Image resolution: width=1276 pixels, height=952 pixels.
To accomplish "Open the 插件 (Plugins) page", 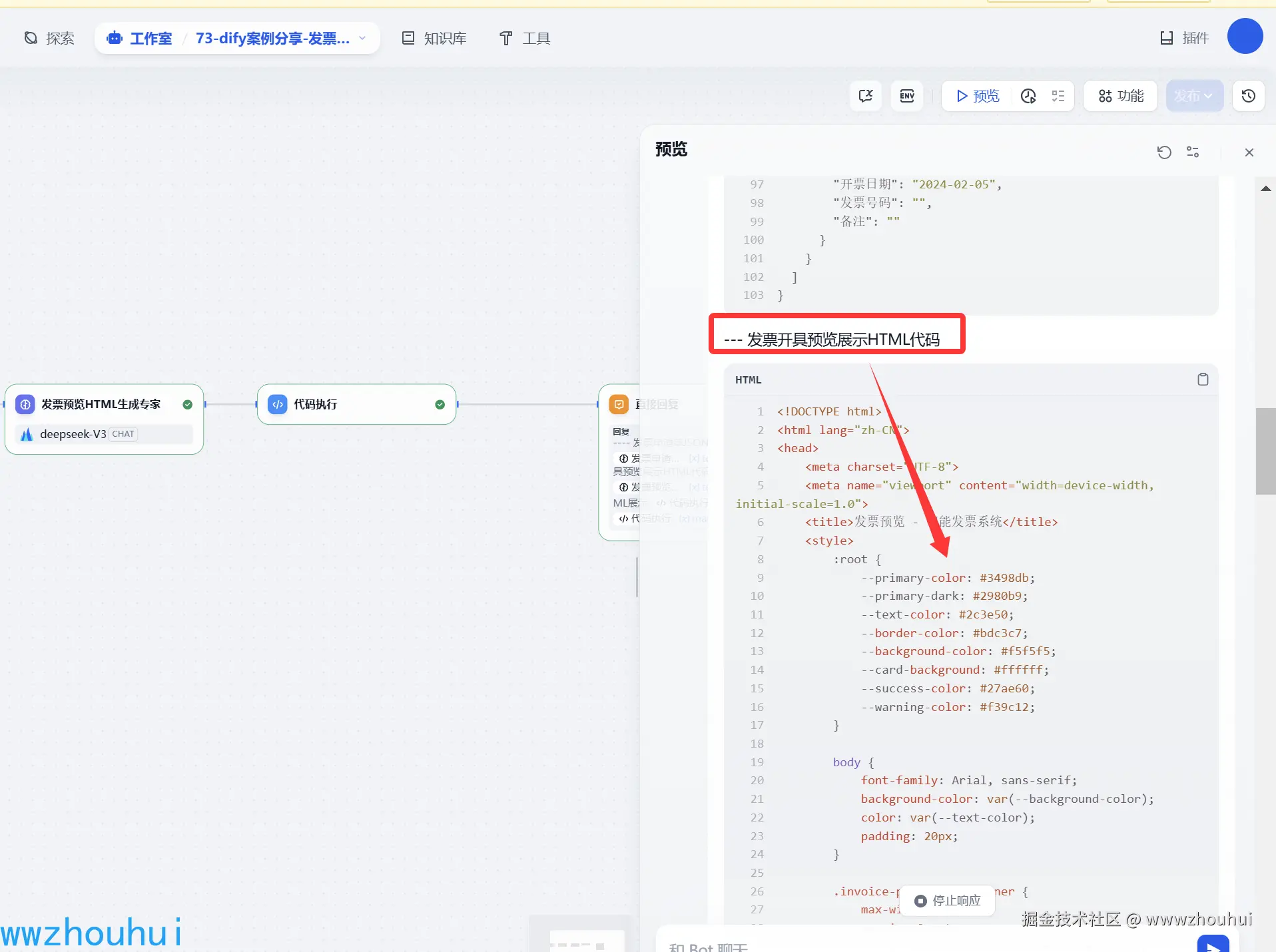I will (1184, 38).
